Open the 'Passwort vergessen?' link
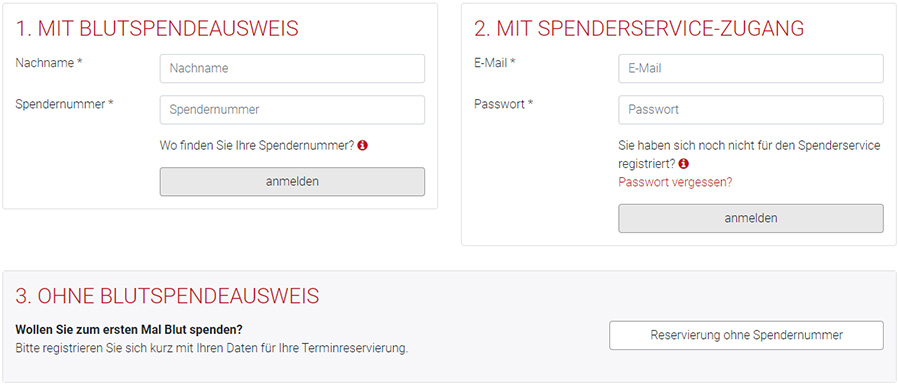Screen dimensions: 898x386 (x=675, y=182)
